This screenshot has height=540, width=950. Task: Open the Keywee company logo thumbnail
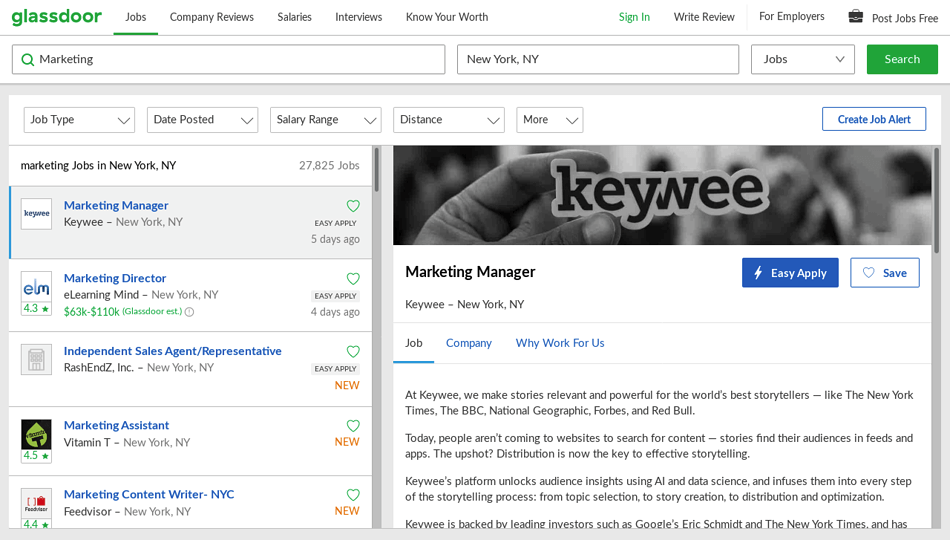click(36, 213)
